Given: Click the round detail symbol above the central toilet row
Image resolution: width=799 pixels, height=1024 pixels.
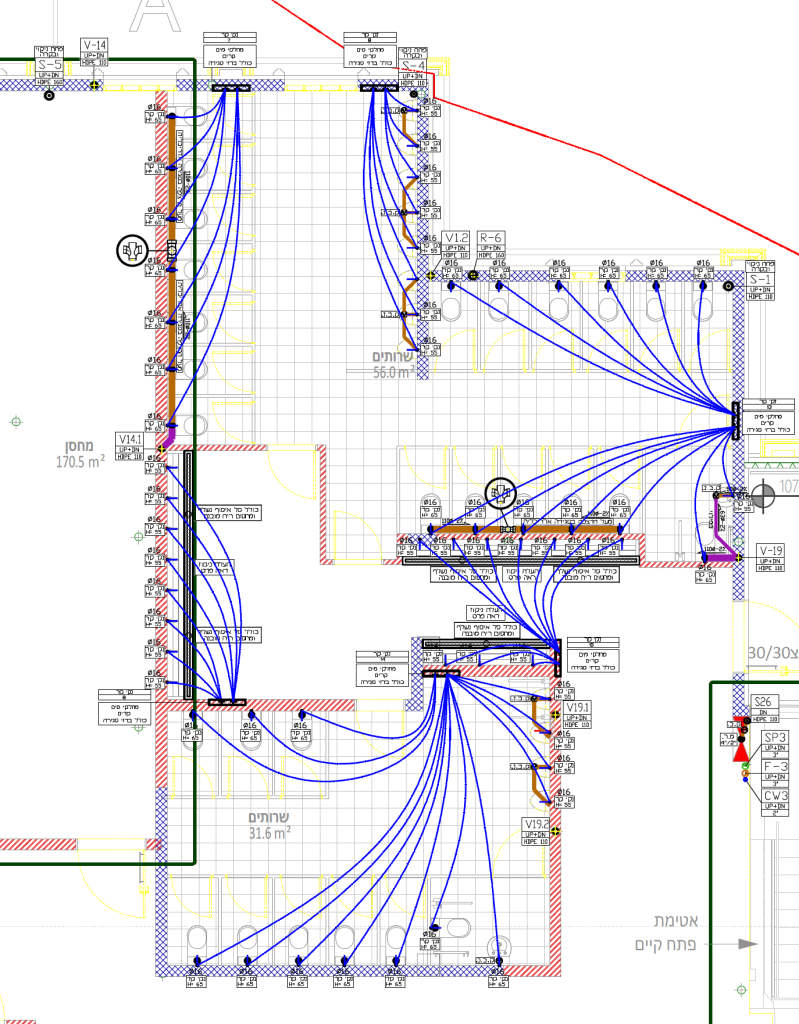Looking at the screenshot, I should [500, 493].
